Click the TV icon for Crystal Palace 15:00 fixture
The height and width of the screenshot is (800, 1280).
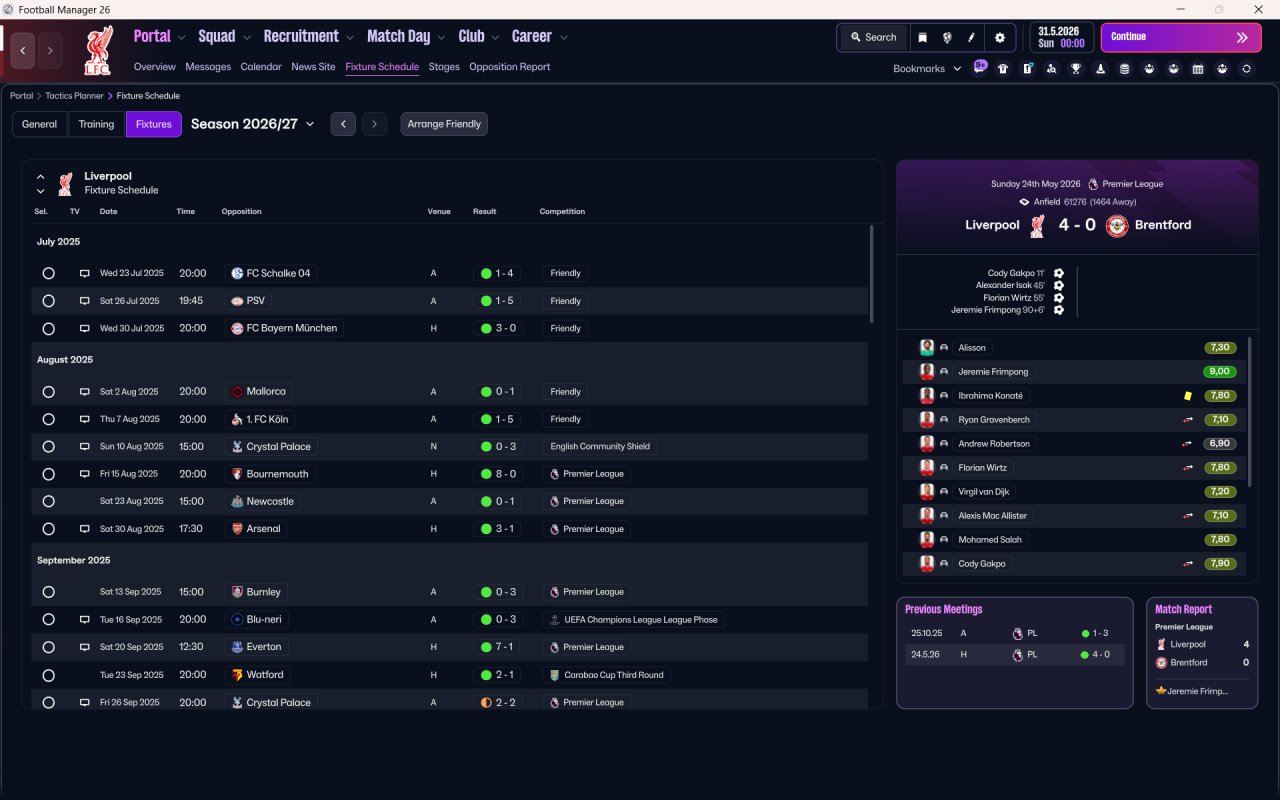click(x=85, y=447)
